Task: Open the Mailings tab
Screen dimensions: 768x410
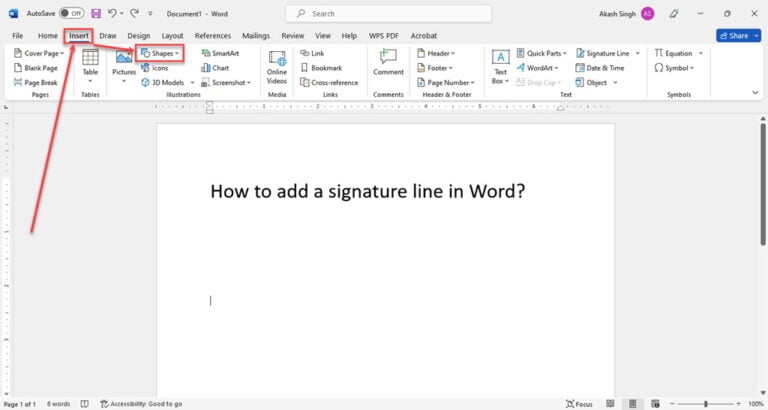Action: 256,36
